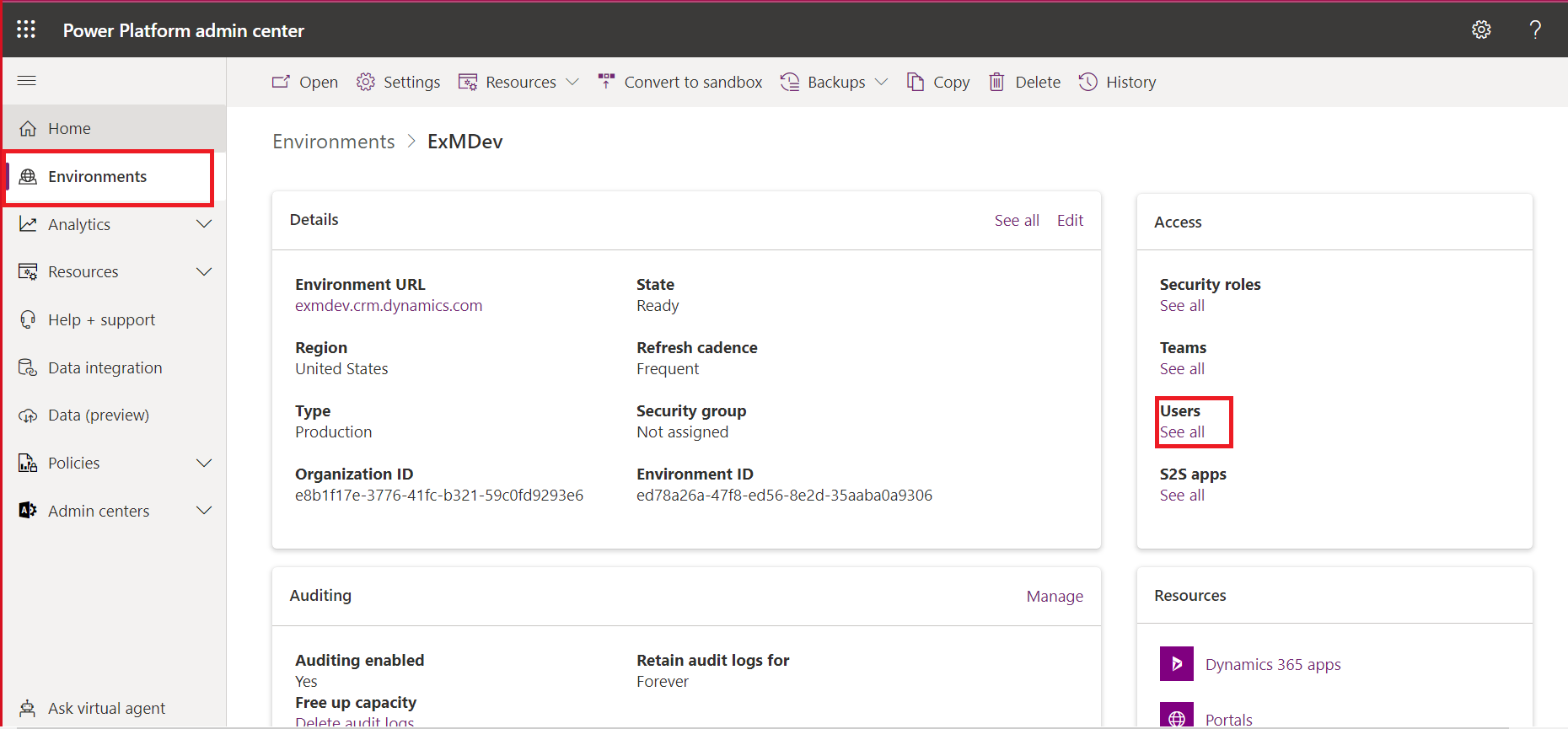Click the Admin centers icon
The image size is (1568, 729).
point(28,511)
